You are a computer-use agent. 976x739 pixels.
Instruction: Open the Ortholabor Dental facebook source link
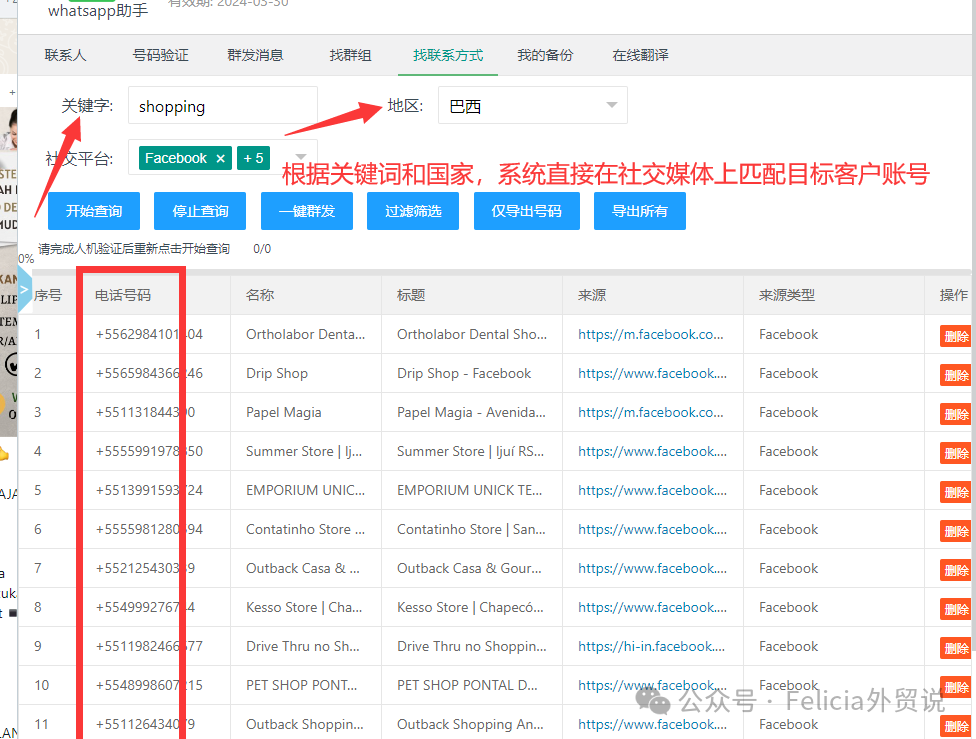(650, 334)
